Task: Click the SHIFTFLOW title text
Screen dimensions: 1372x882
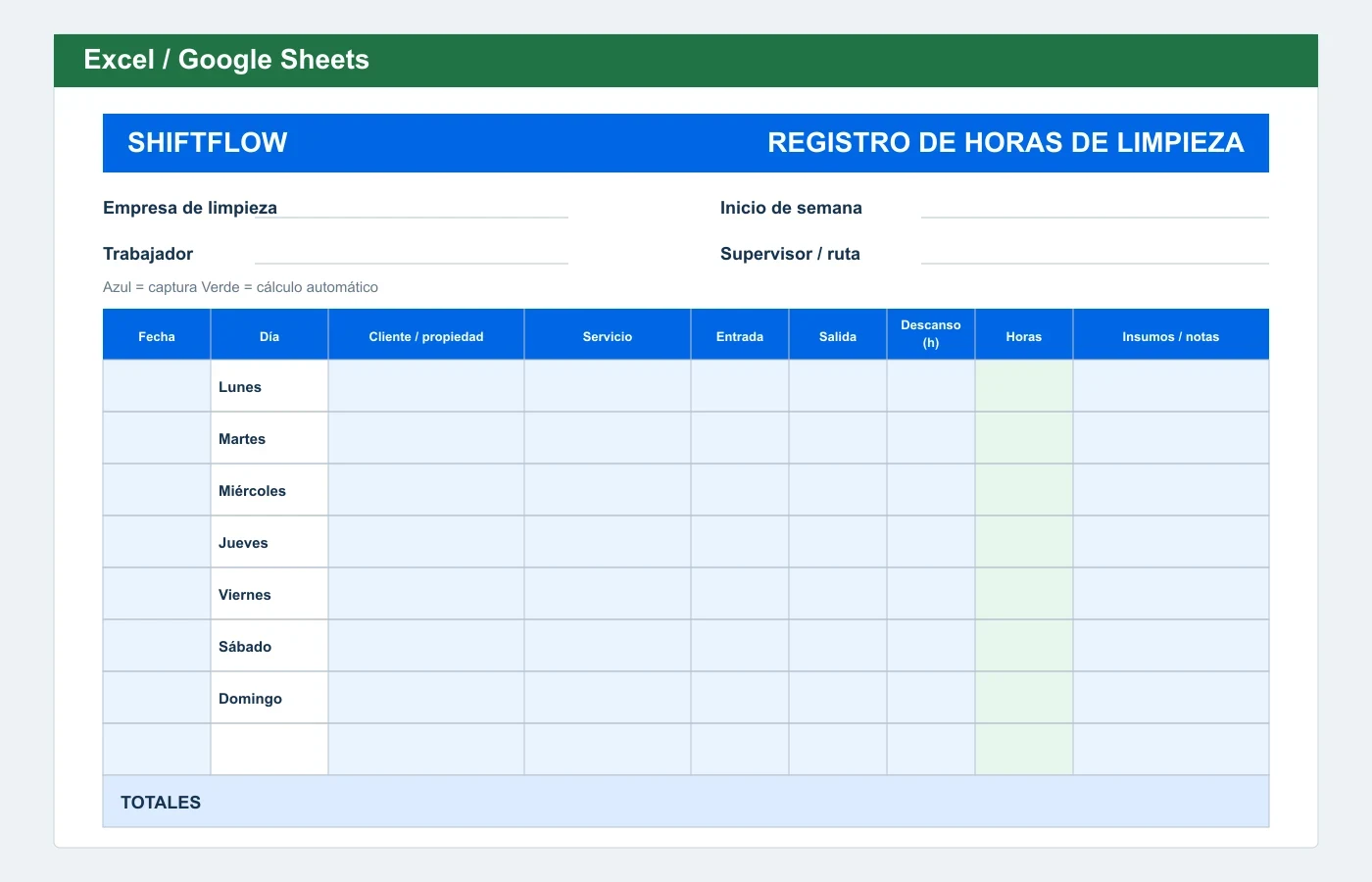Action: point(208,142)
